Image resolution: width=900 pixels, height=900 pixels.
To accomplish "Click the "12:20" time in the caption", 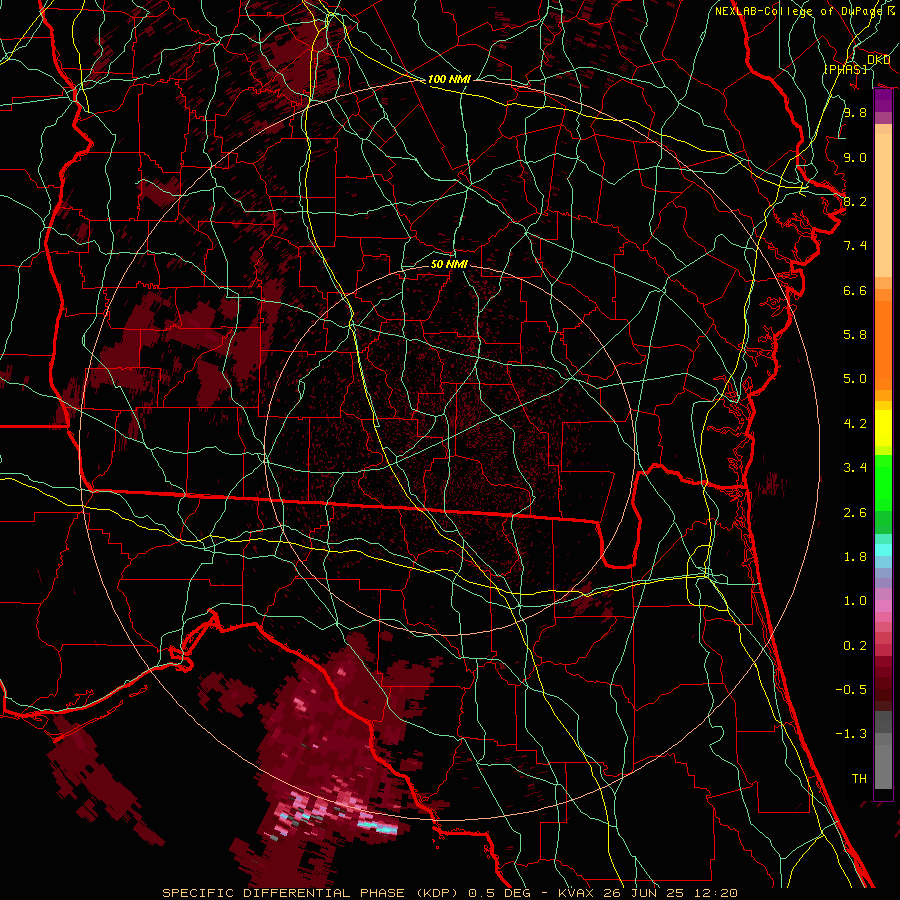I will tap(715, 893).
